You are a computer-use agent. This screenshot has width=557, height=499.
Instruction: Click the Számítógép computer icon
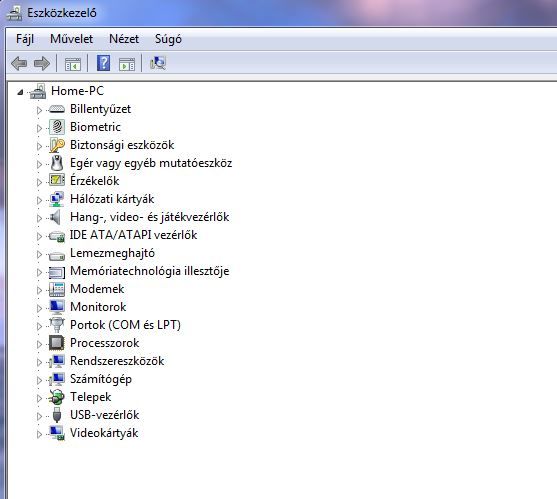point(57,379)
